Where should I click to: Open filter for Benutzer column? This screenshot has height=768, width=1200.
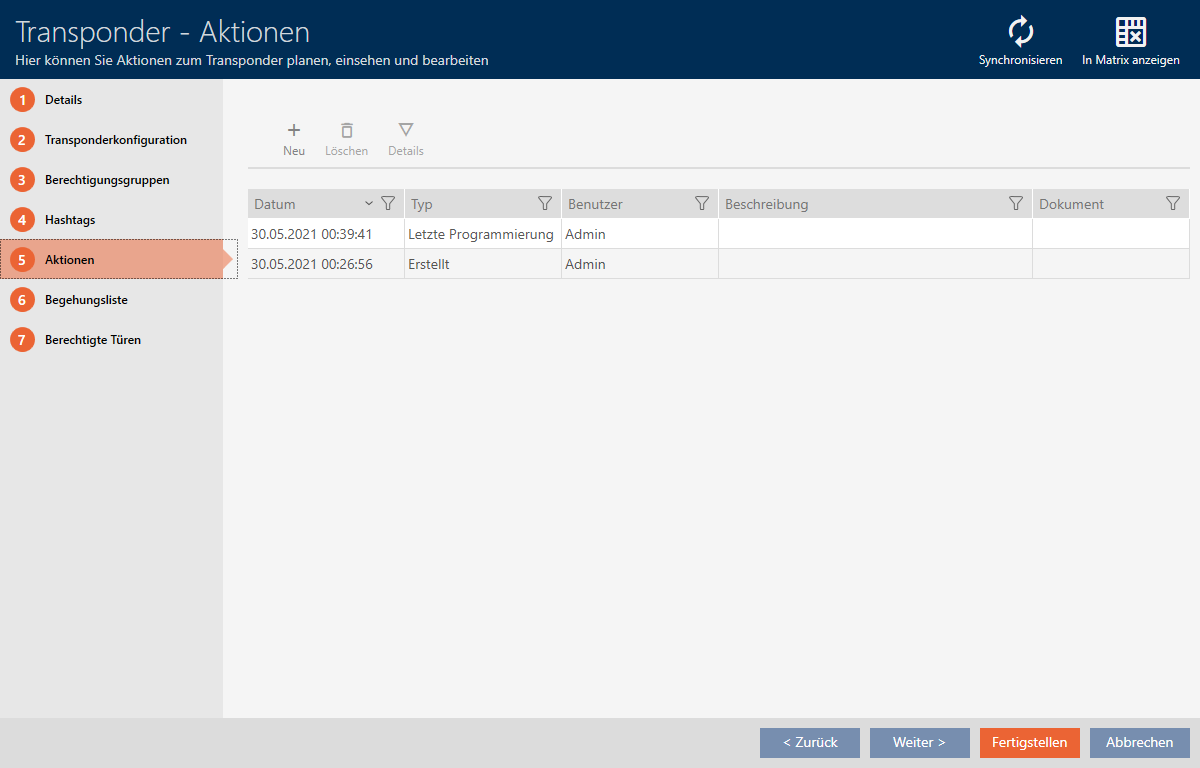coord(702,204)
